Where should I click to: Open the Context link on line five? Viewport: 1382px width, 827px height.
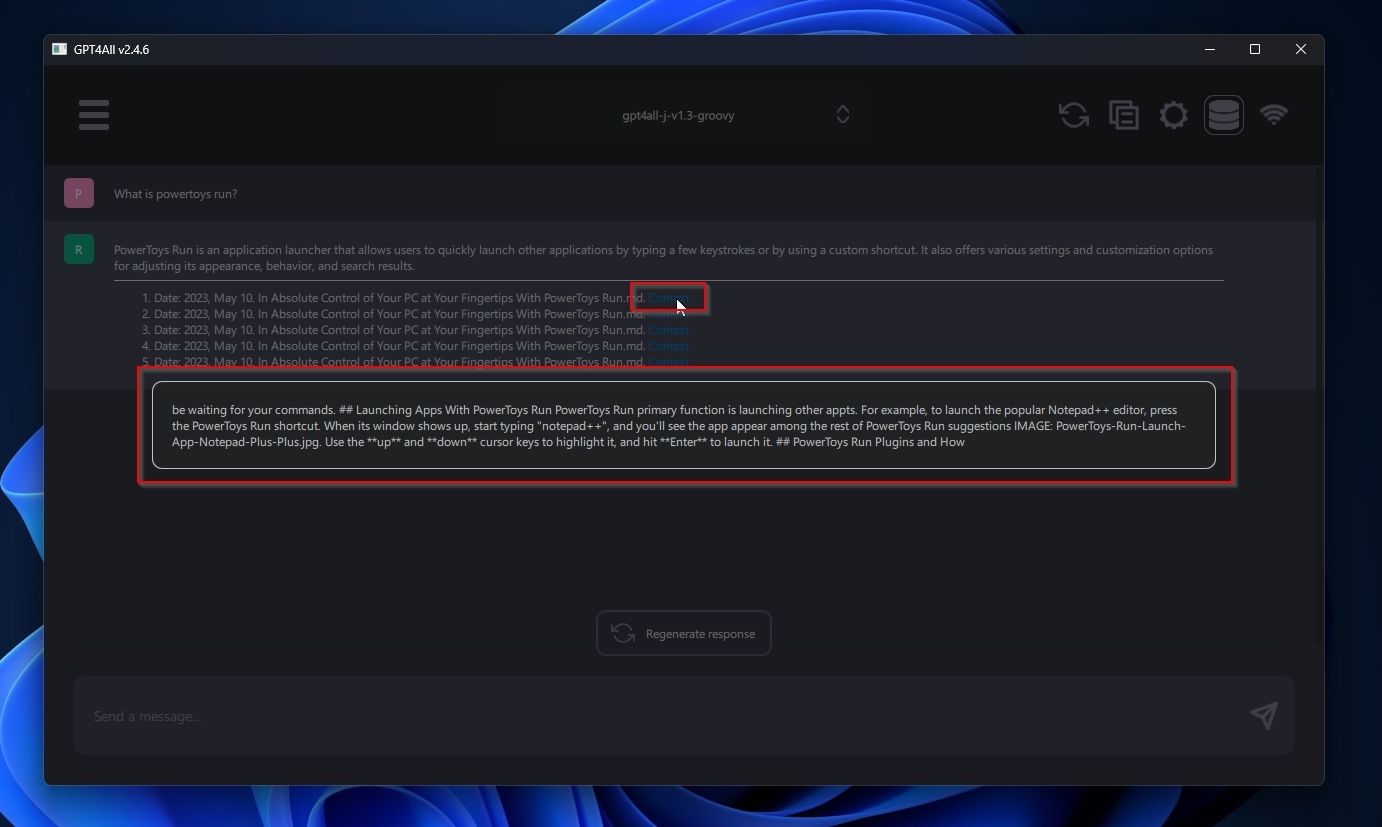point(668,361)
